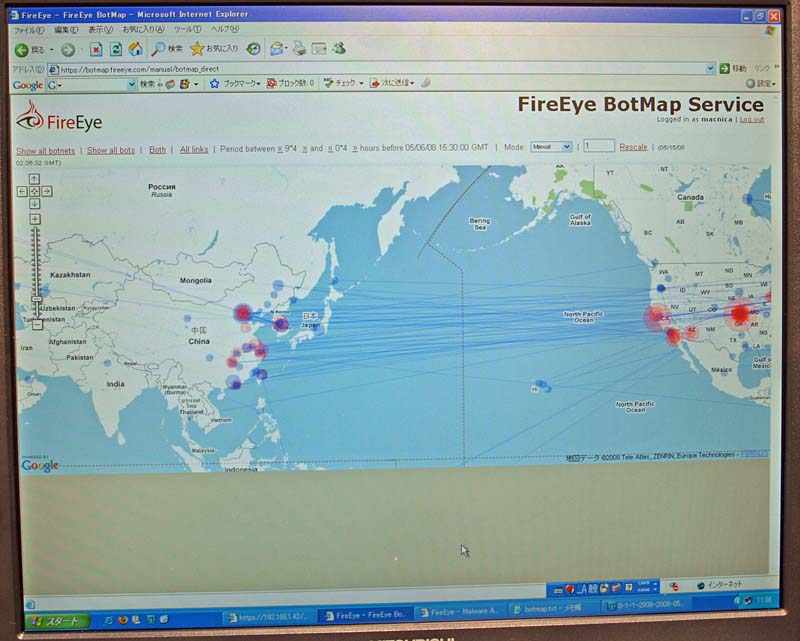Click the Print toolbar icon
The height and width of the screenshot is (641, 800).
tap(299, 48)
